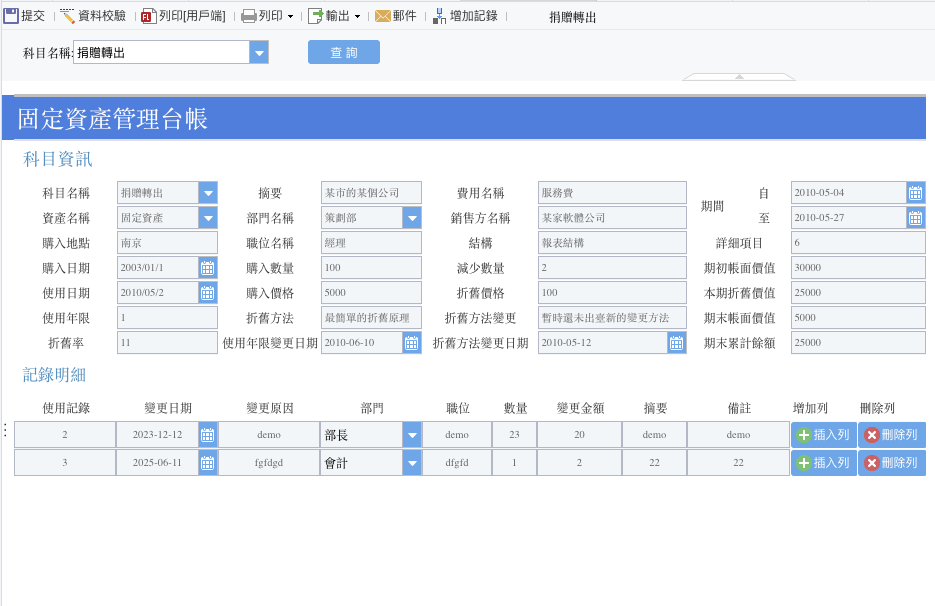The height and width of the screenshot is (606, 935).
Task: Open the calendar for the 2023-12-12 row
Action: point(208,435)
